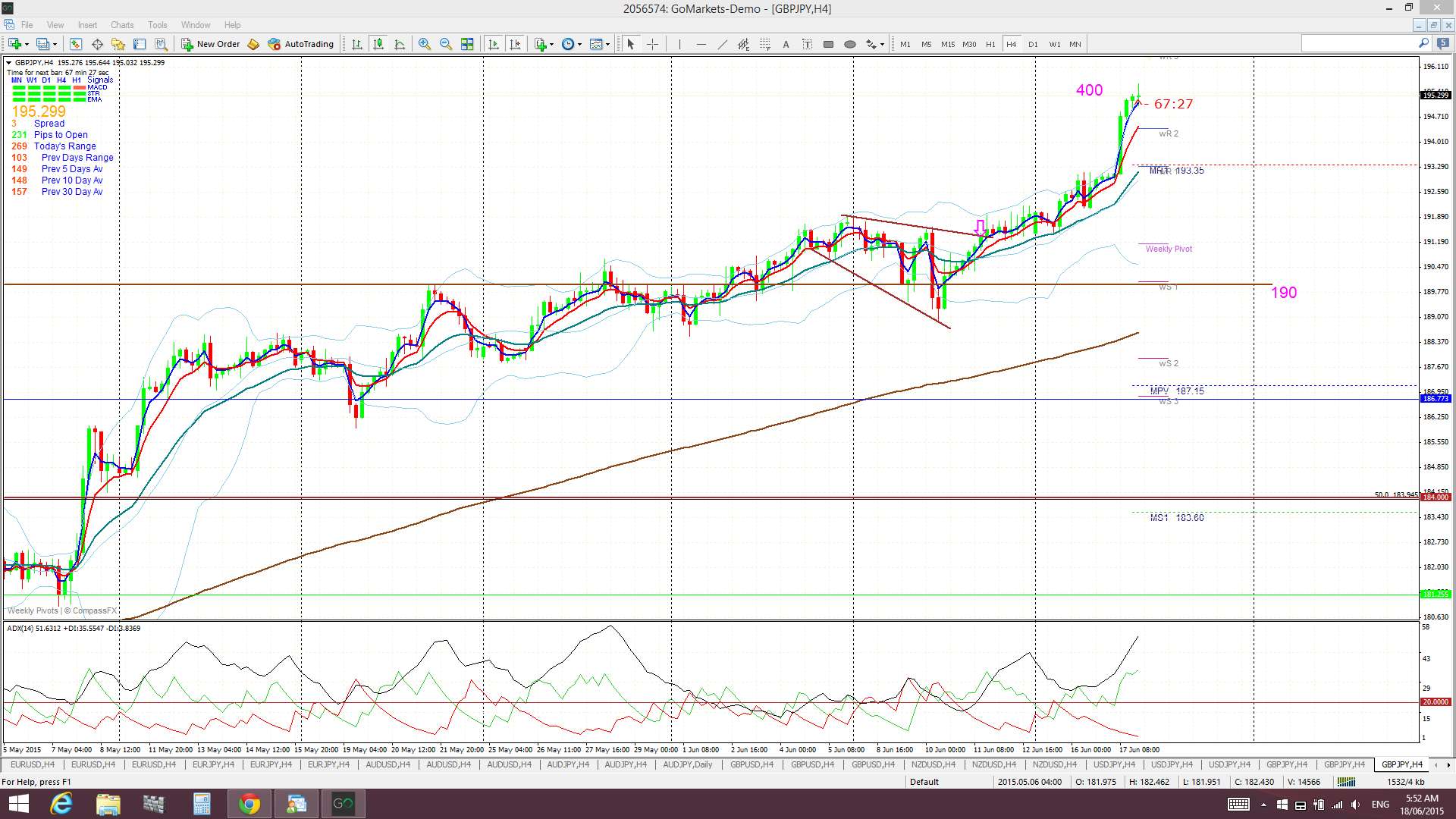Select the Ellipse shape tool

[850, 44]
